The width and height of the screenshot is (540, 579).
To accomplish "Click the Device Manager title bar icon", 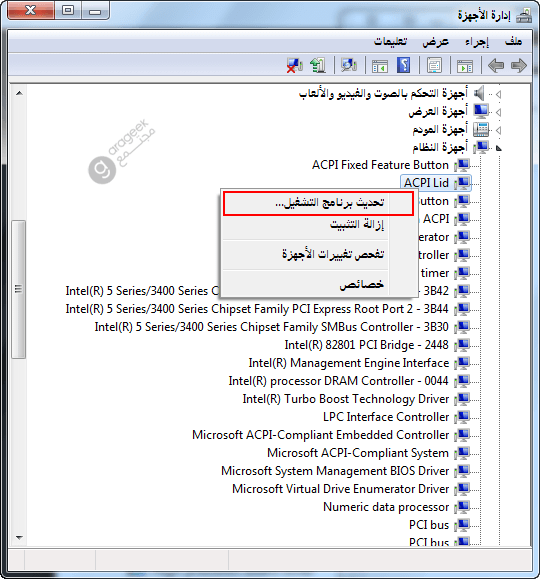I will point(524,15).
